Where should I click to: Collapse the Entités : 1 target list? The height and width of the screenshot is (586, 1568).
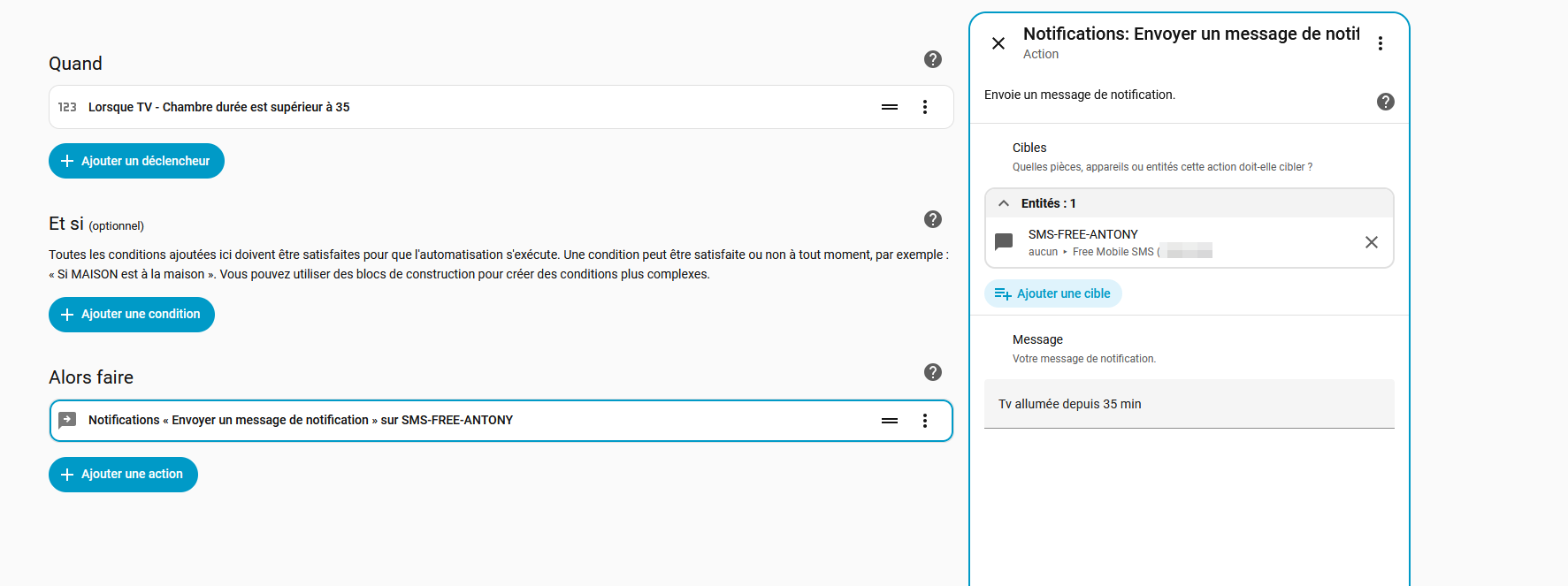point(1004,203)
